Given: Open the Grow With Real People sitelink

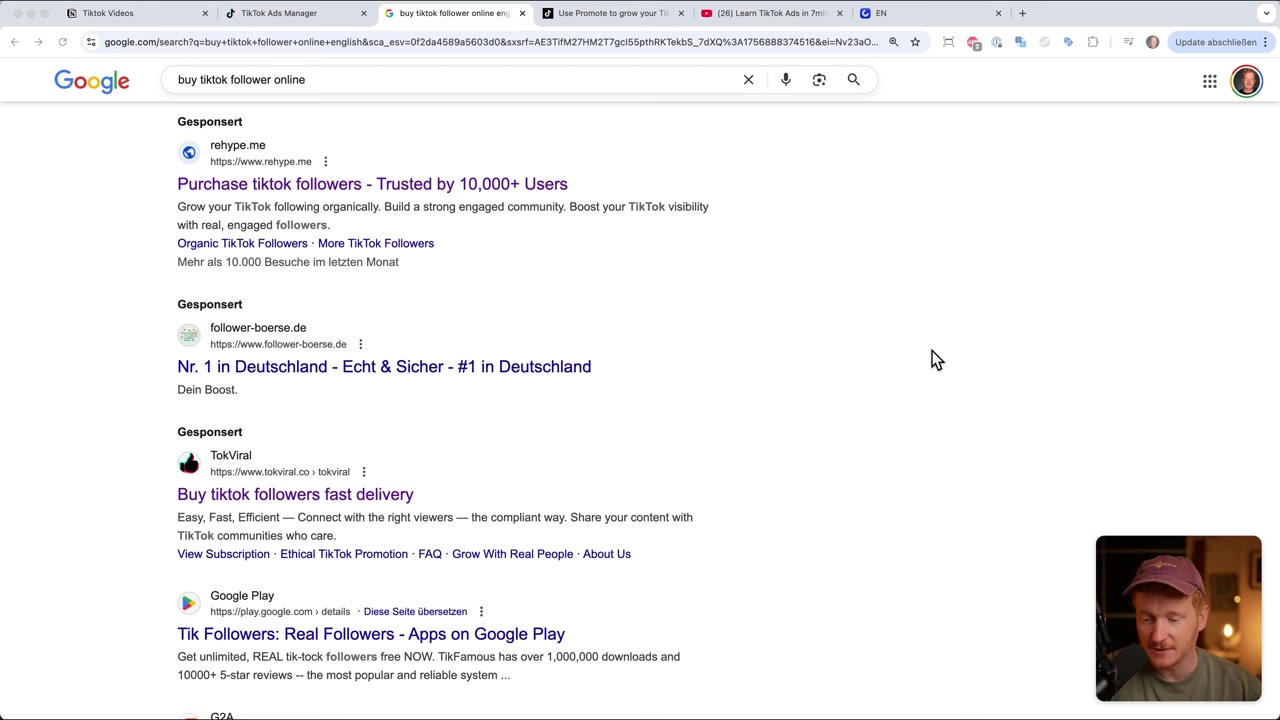Looking at the screenshot, I should 512,554.
